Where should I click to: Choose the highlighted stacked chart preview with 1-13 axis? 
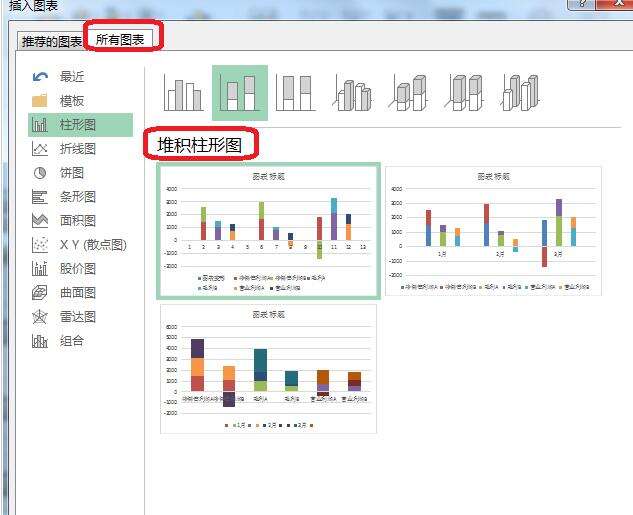click(x=268, y=231)
